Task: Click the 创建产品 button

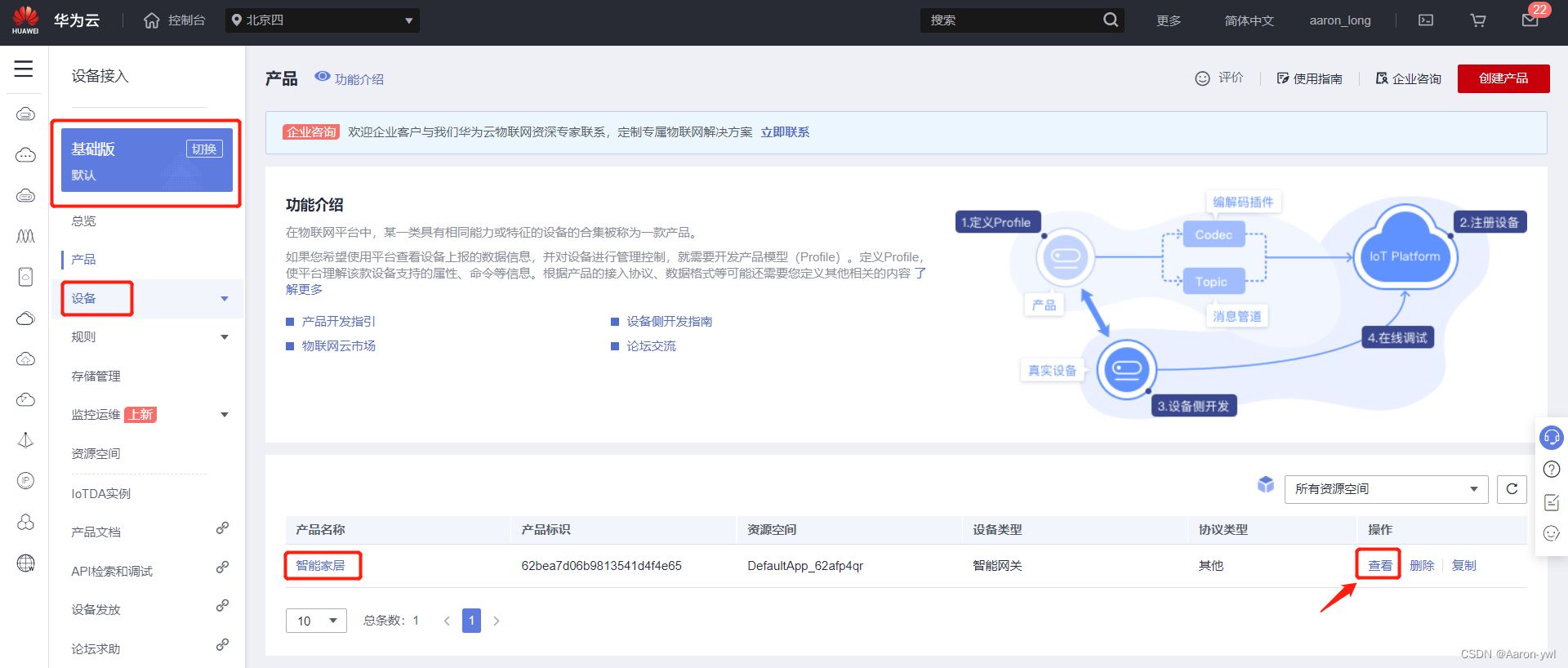Action: point(1503,78)
